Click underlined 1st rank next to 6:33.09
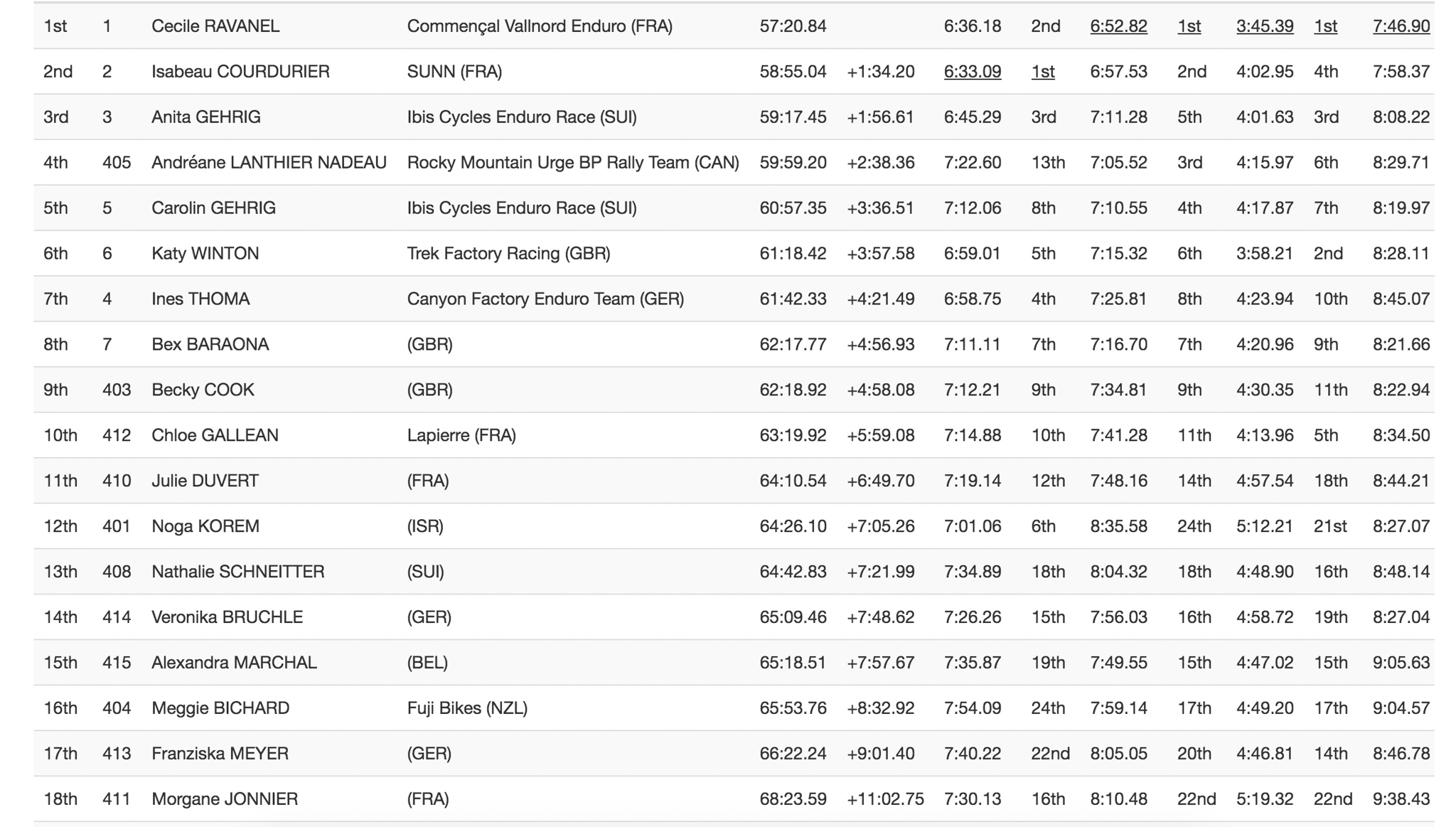This screenshot has width=1456, height=827. point(1042,72)
